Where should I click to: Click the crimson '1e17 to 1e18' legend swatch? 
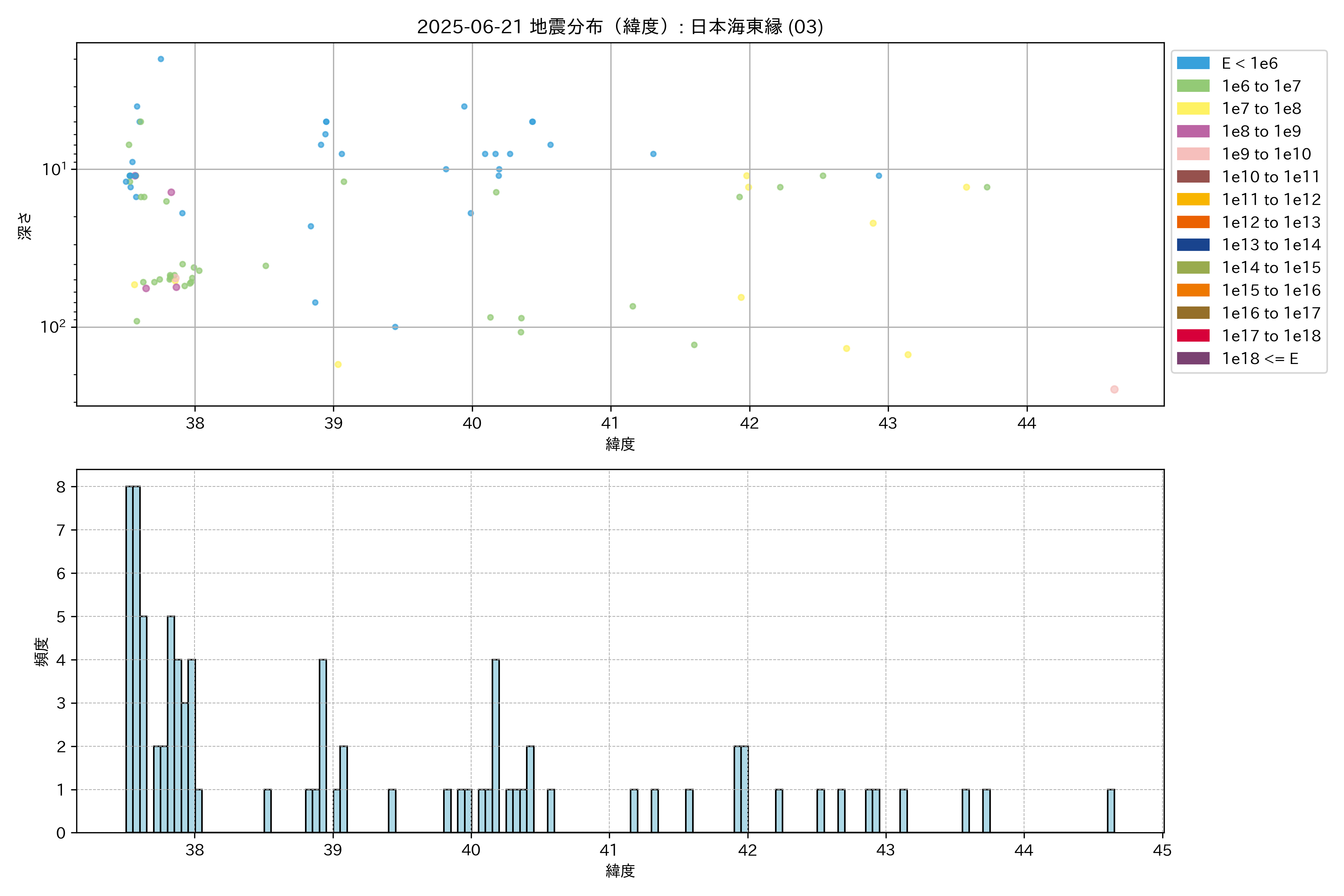(x=1192, y=335)
